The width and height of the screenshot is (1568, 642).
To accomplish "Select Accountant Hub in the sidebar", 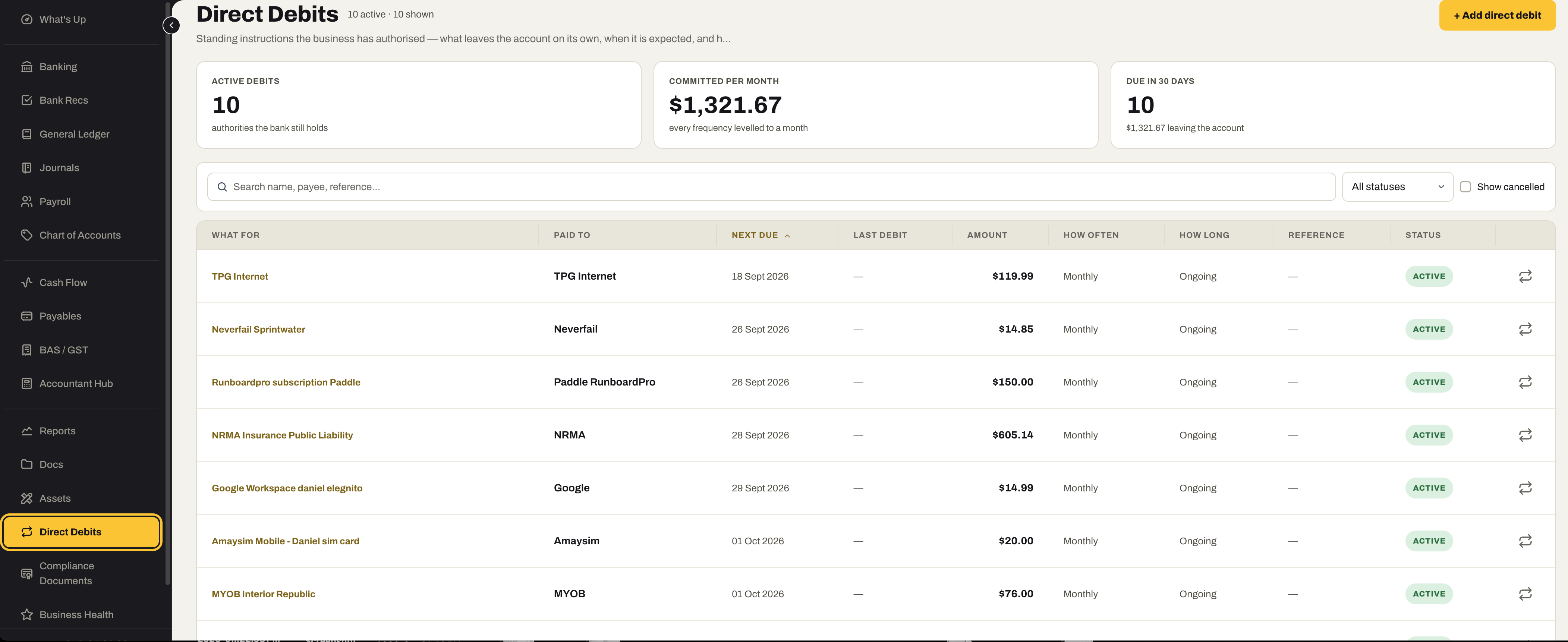I will (81, 383).
